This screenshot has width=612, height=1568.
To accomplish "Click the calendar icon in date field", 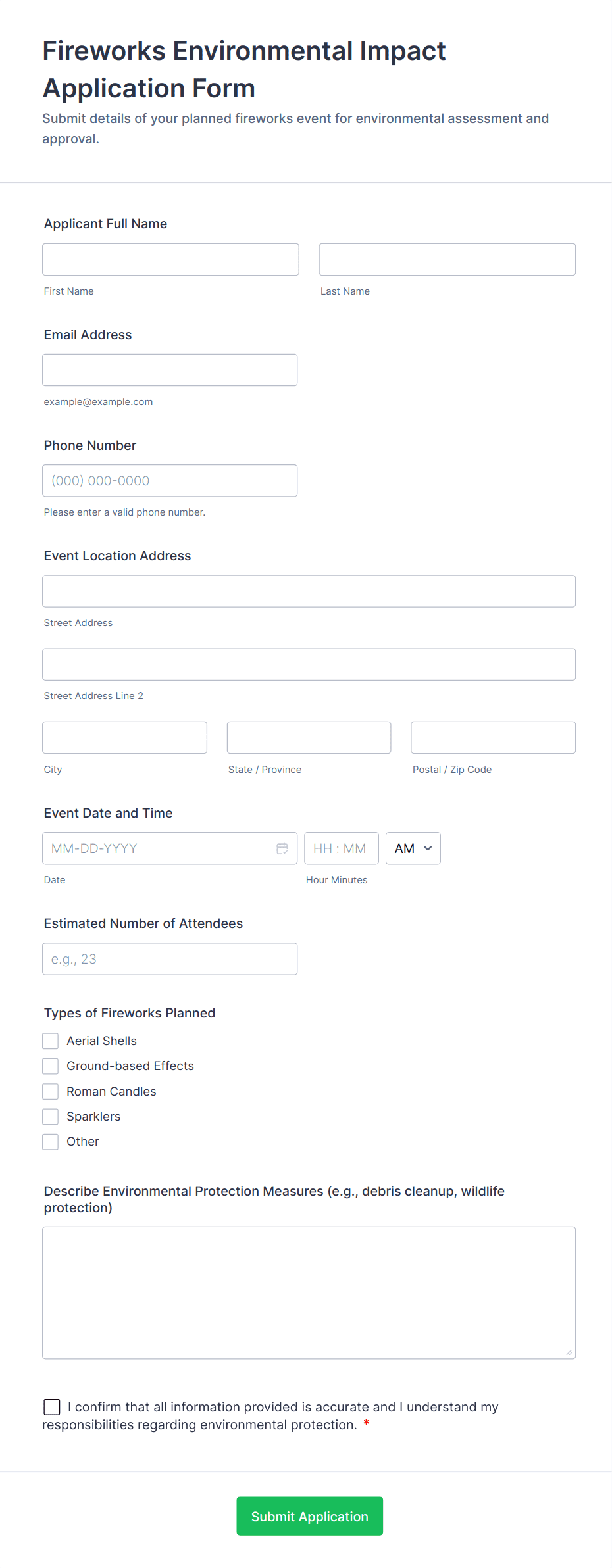I will (x=282, y=848).
